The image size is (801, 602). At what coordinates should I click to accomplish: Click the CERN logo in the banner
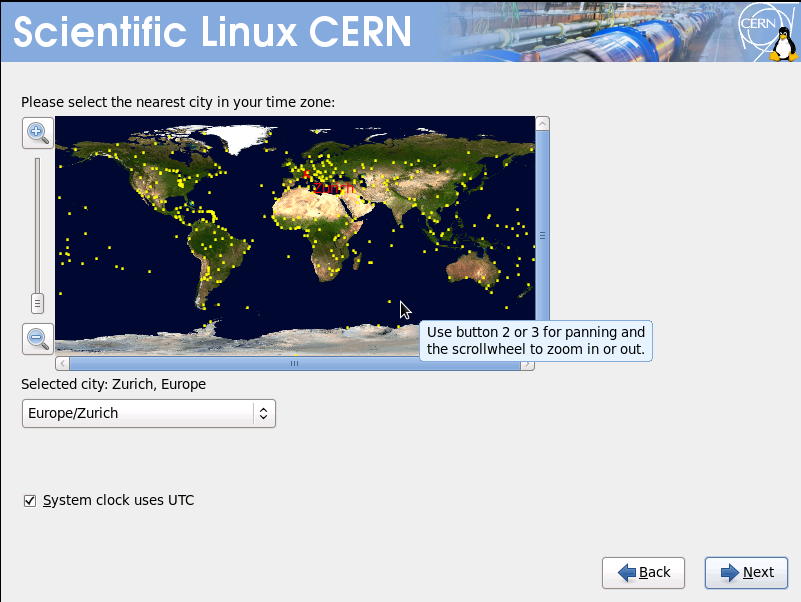tap(759, 26)
